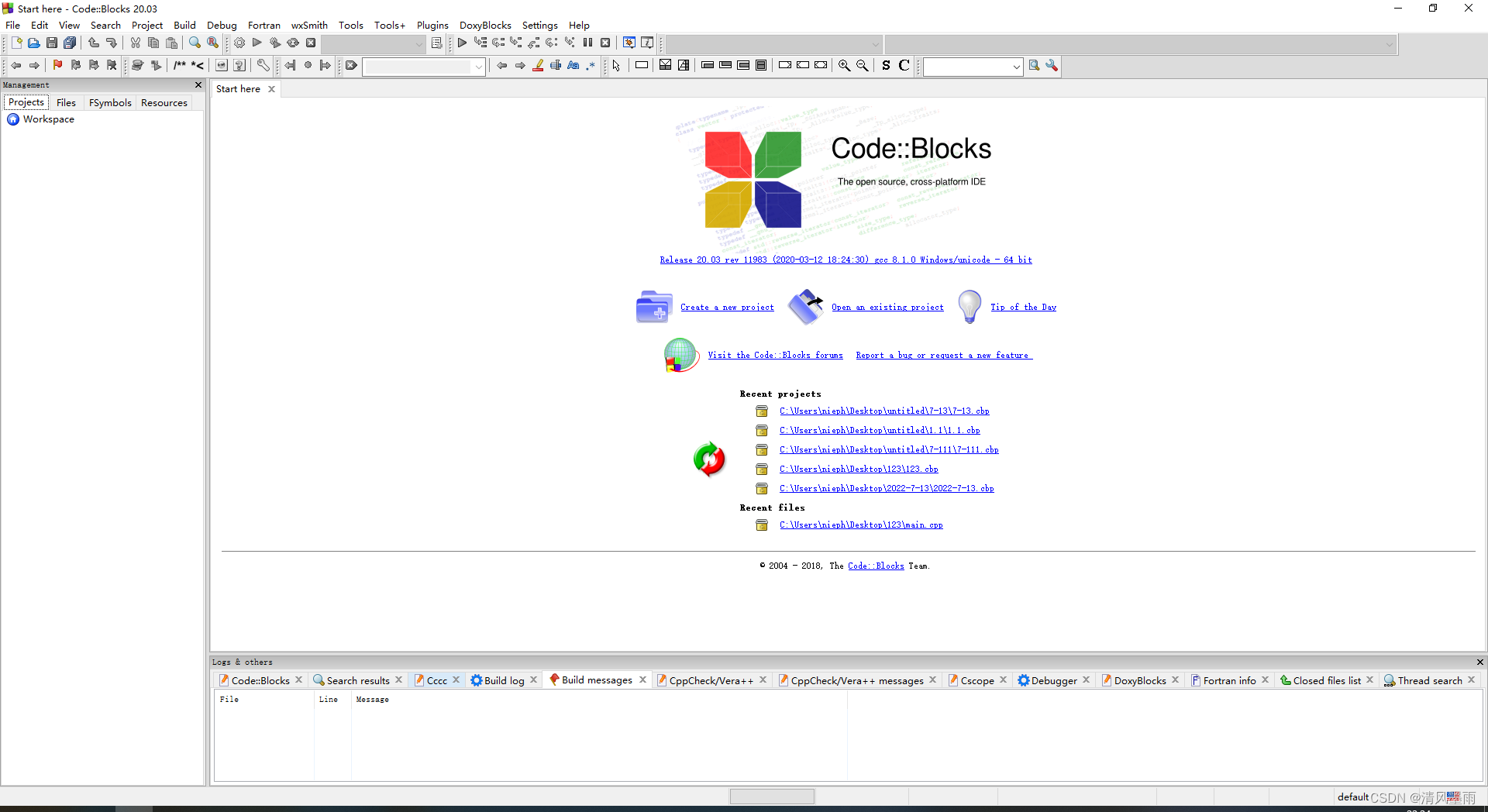The image size is (1488, 812).
Task: Select the Thread search tab
Action: [x=1429, y=680]
